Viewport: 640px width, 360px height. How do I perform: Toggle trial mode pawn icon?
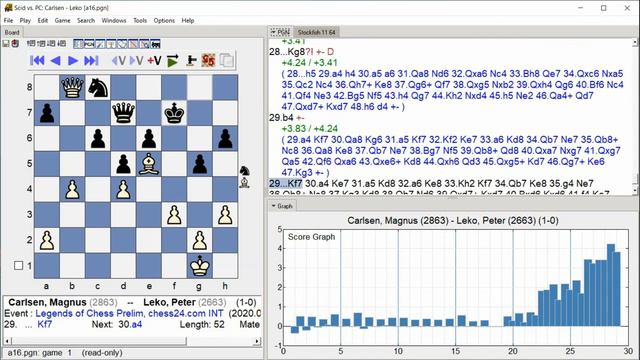tap(191, 60)
